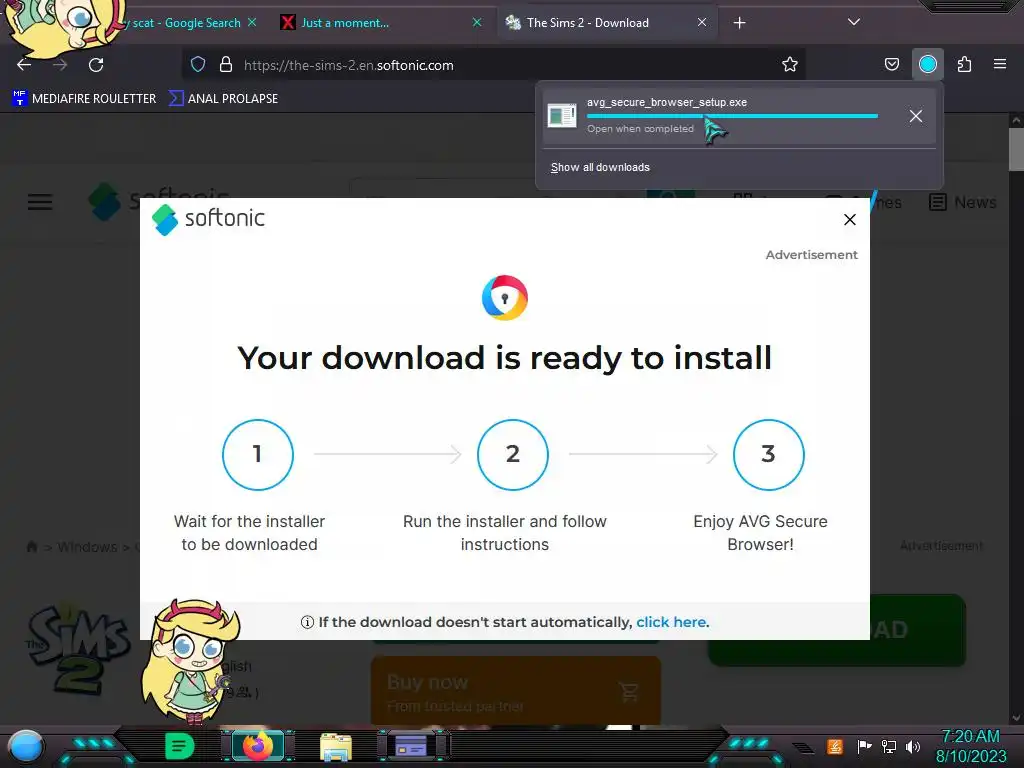Viewport: 1024px width, 768px height.
Task: Click Show all downloads
Action: click(x=600, y=167)
